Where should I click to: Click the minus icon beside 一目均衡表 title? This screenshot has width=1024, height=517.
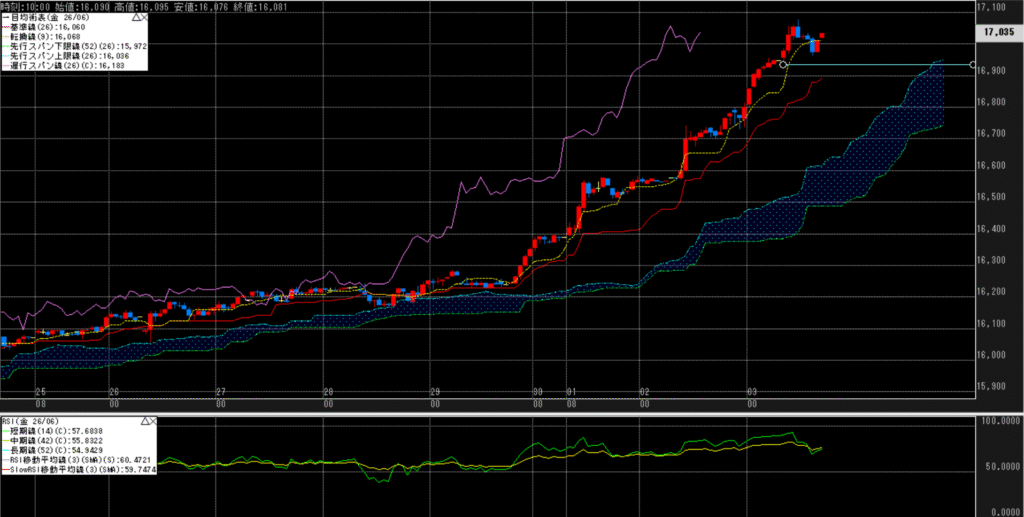pos(4,18)
